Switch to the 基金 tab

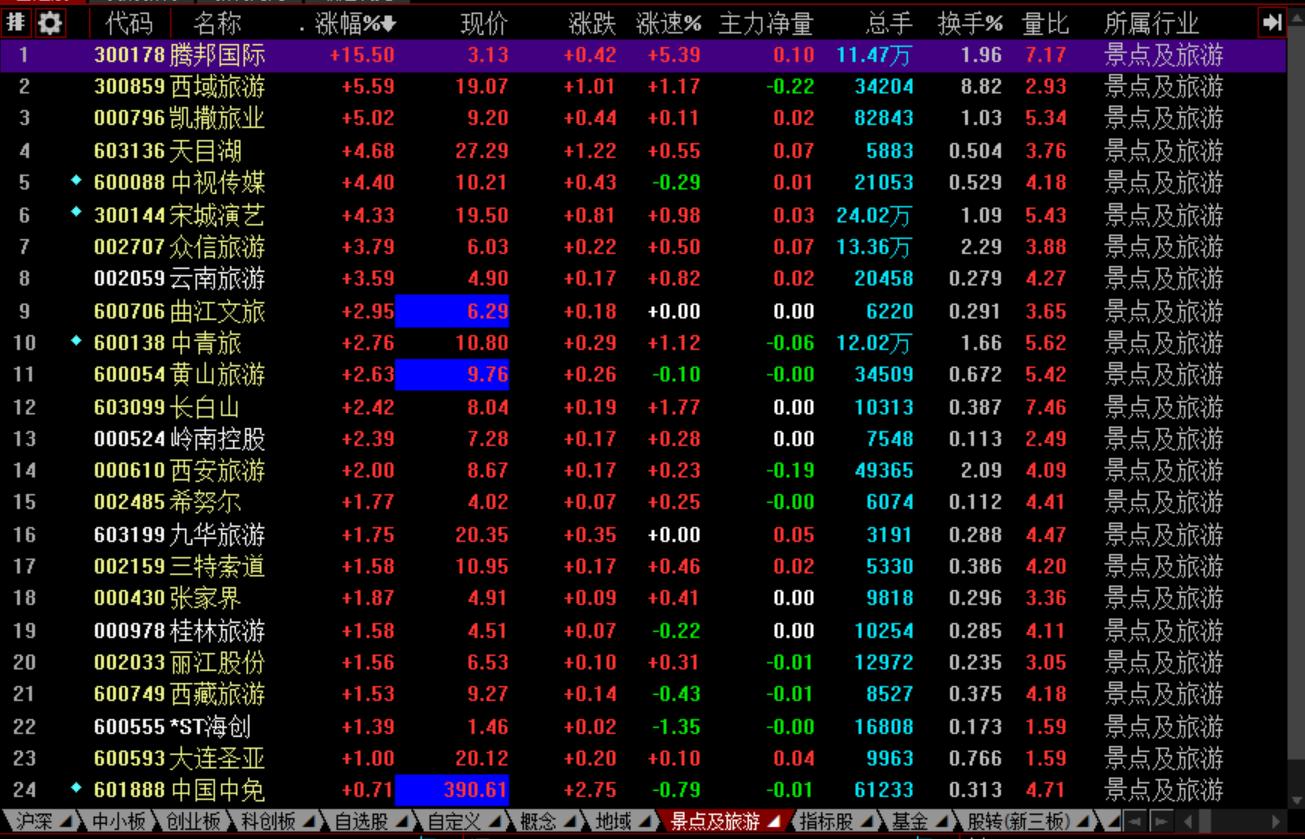909,822
